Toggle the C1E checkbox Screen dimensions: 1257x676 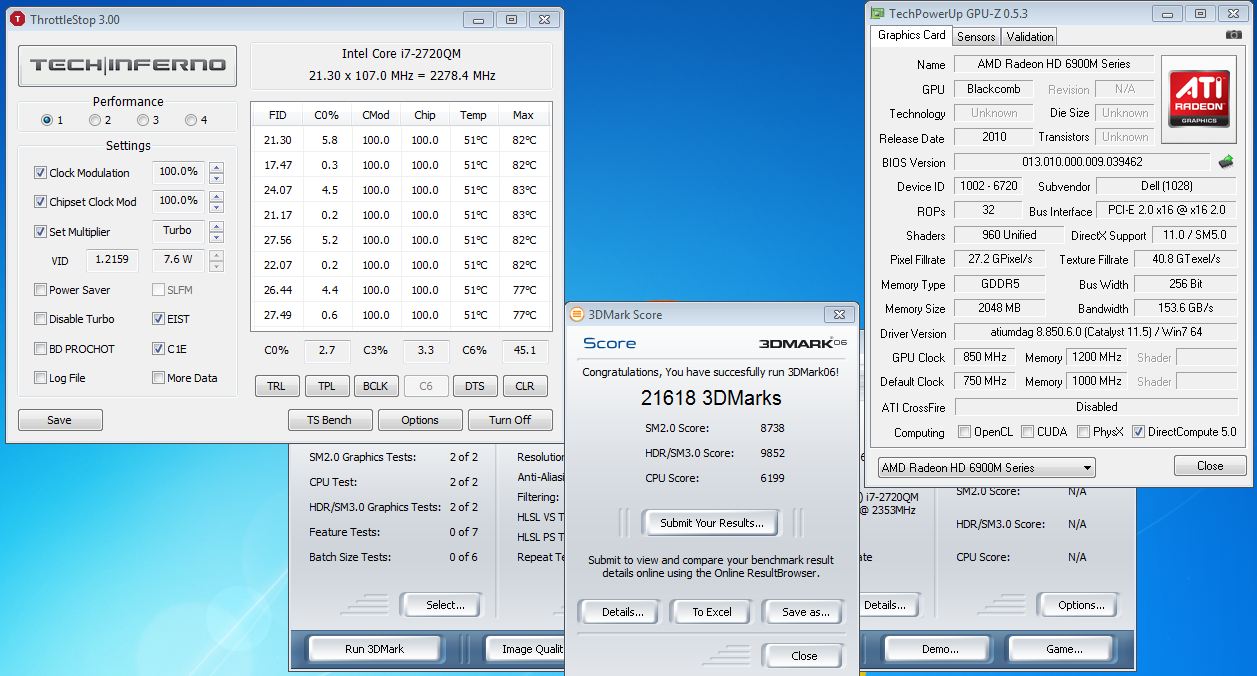click(x=158, y=349)
